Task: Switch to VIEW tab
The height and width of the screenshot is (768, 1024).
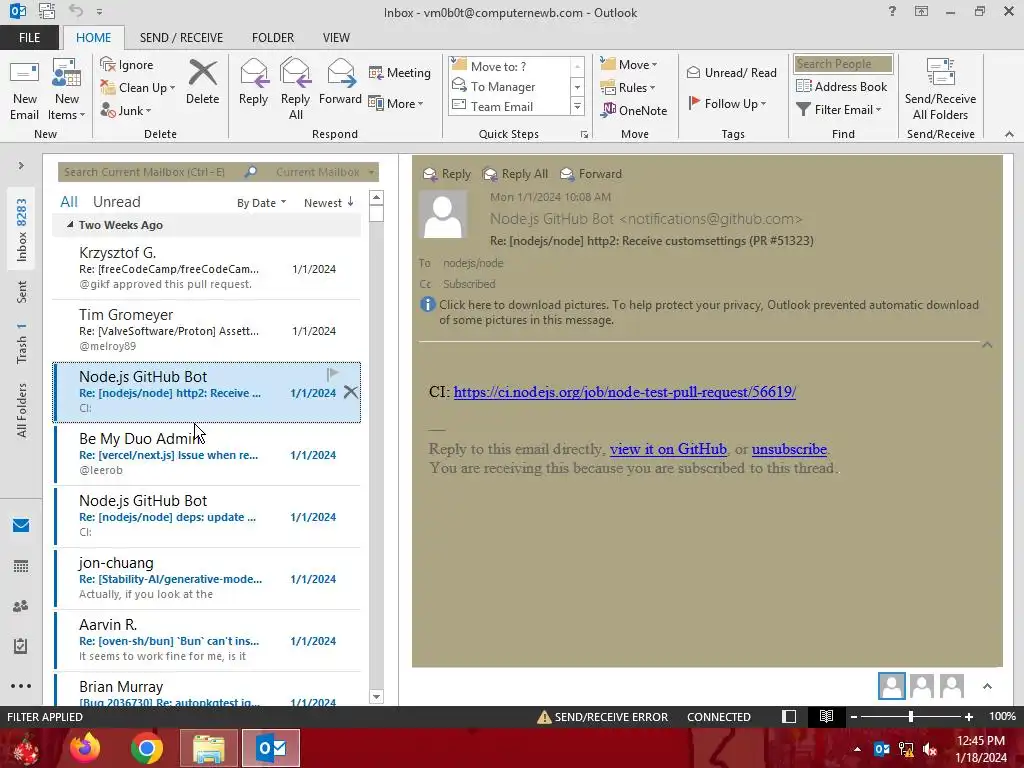Action: tap(336, 37)
